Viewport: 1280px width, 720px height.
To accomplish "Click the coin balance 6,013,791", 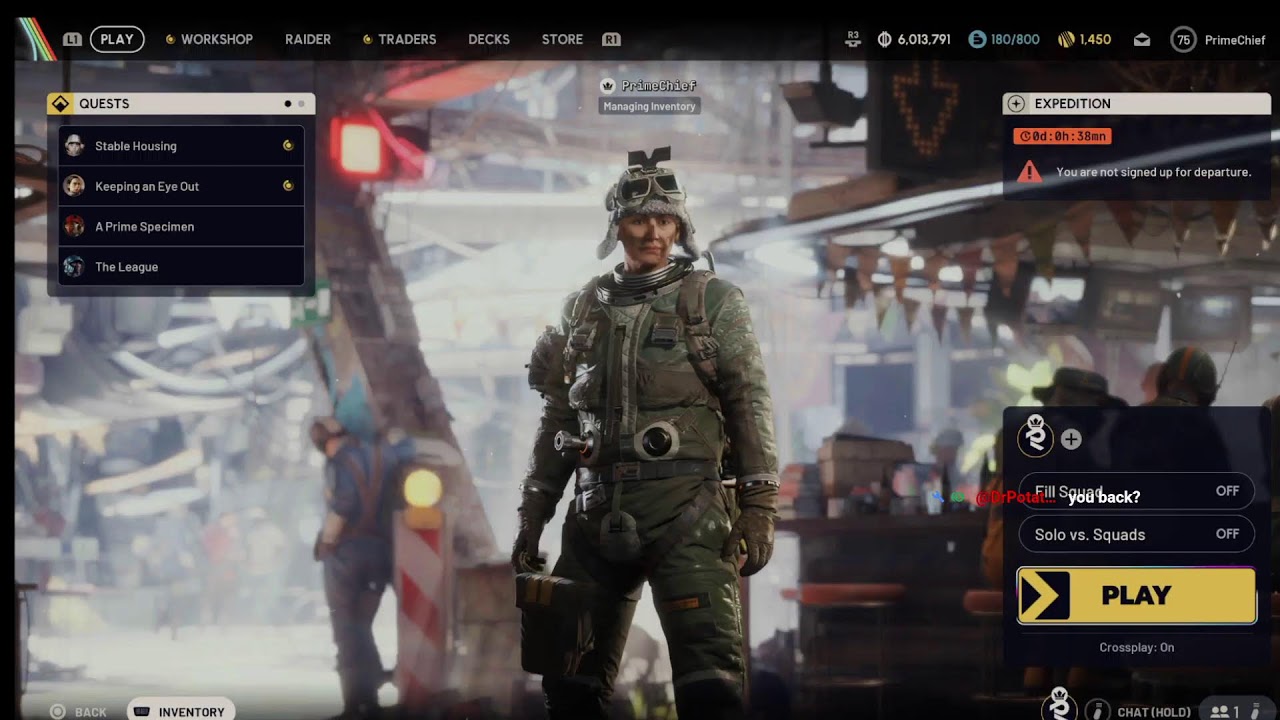I will [914, 39].
